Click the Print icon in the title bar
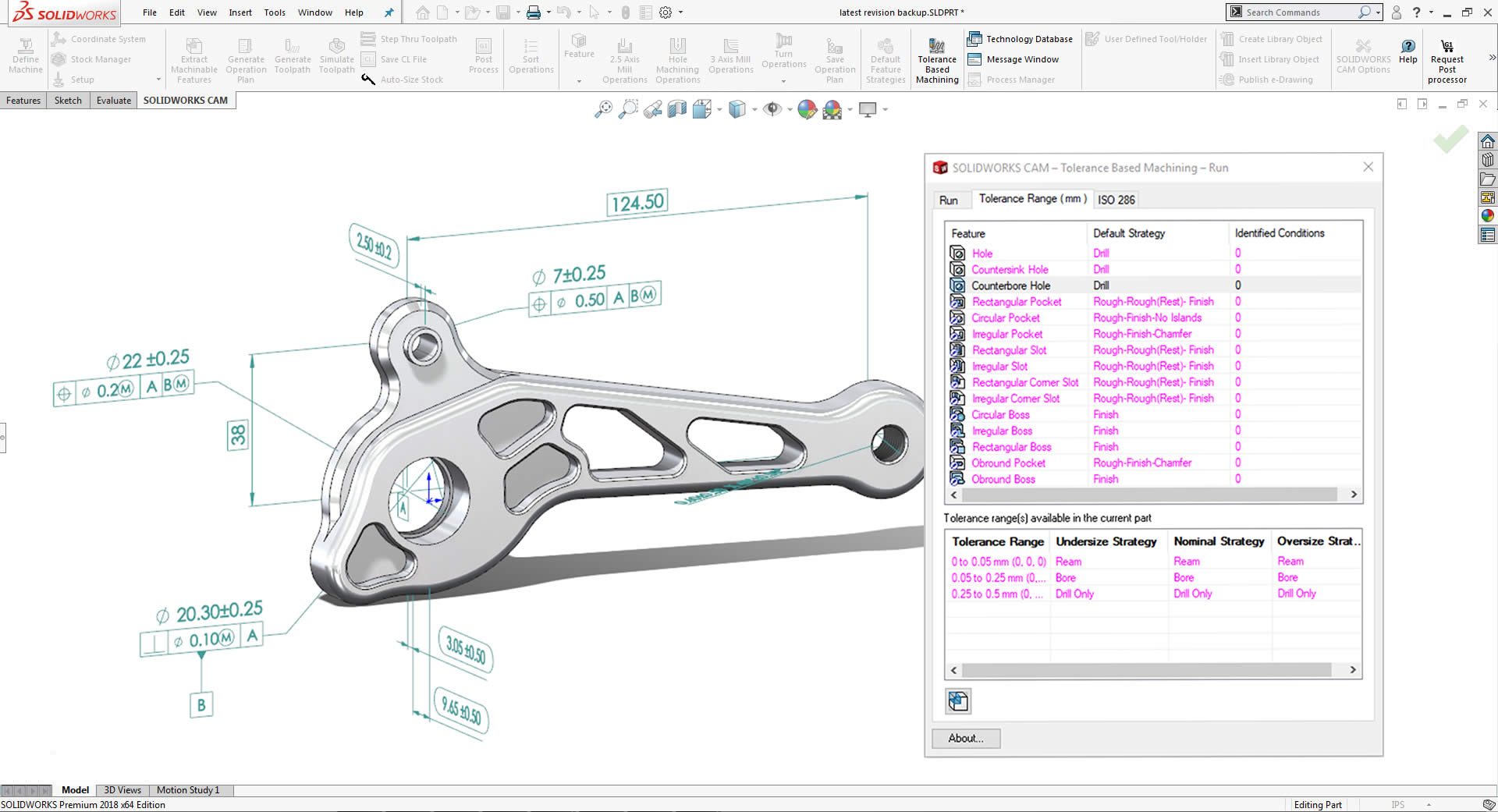 coord(534,12)
